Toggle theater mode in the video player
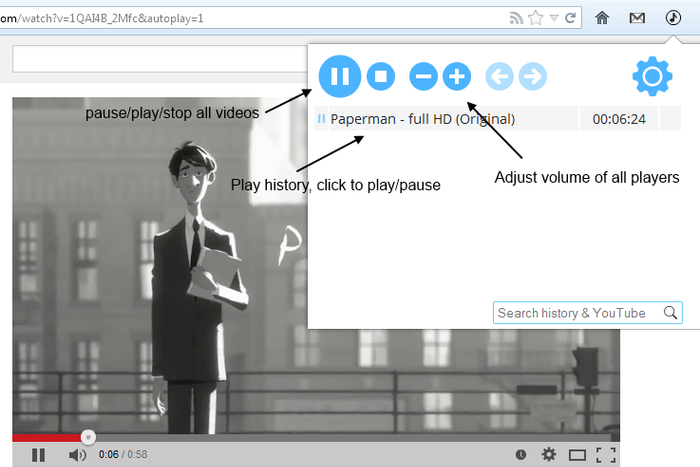This screenshot has height=467, width=700. point(577,455)
